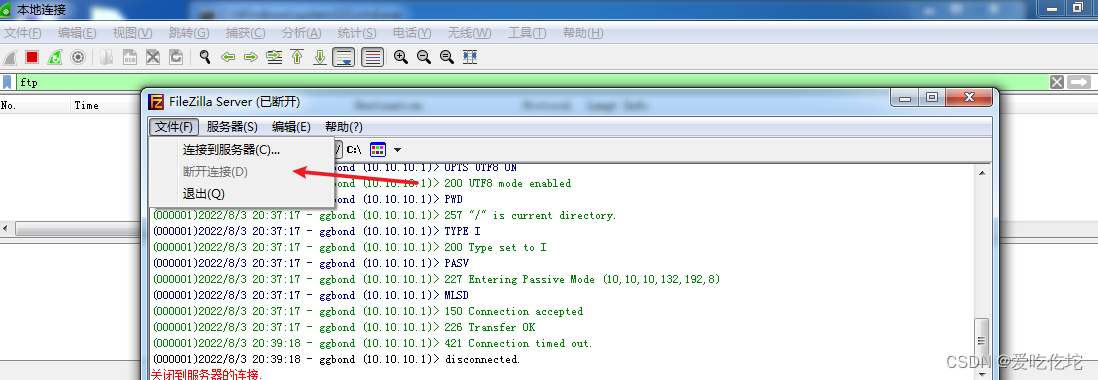
Task: Click FileZilla log scroll up arrow
Action: pyautogui.click(x=982, y=172)
